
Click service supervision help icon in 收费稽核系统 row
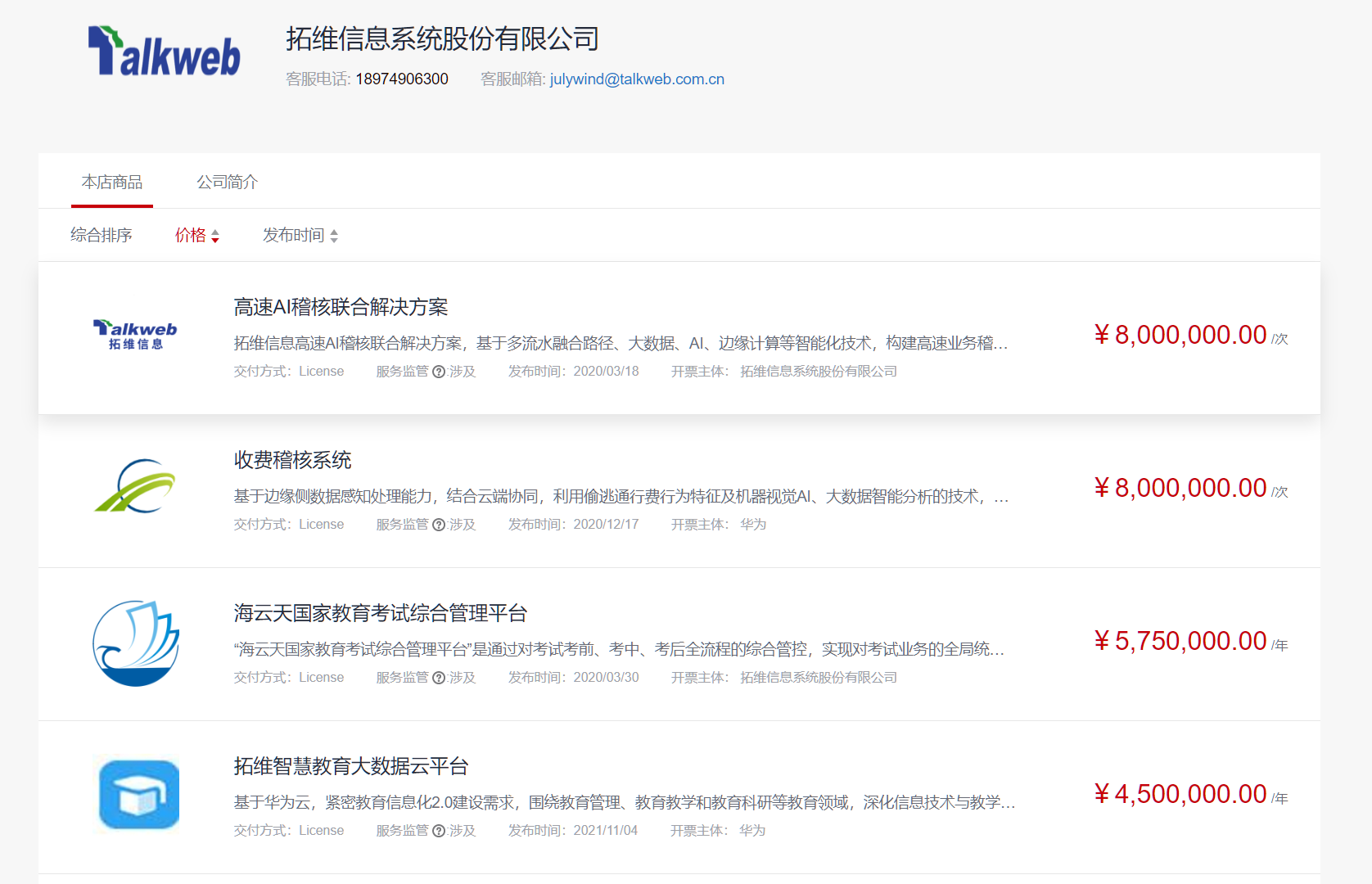pyautogui.click(x=439, y=525)
